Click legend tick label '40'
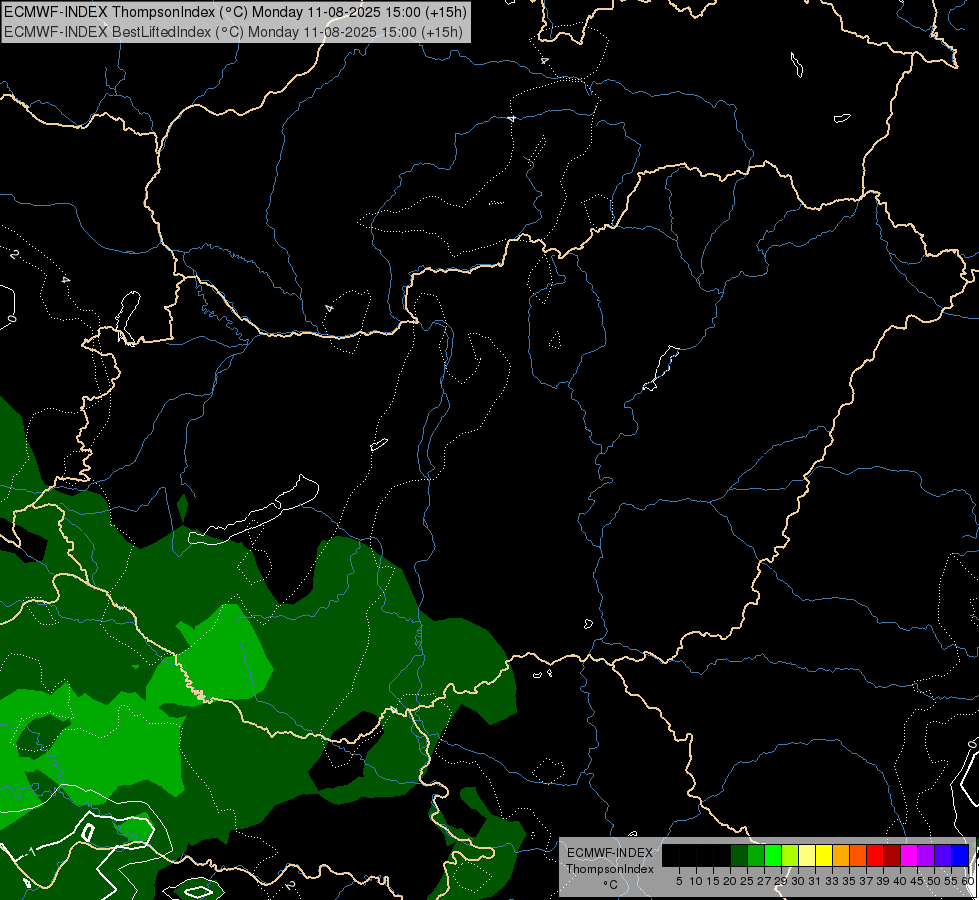 tap(900, 881)
